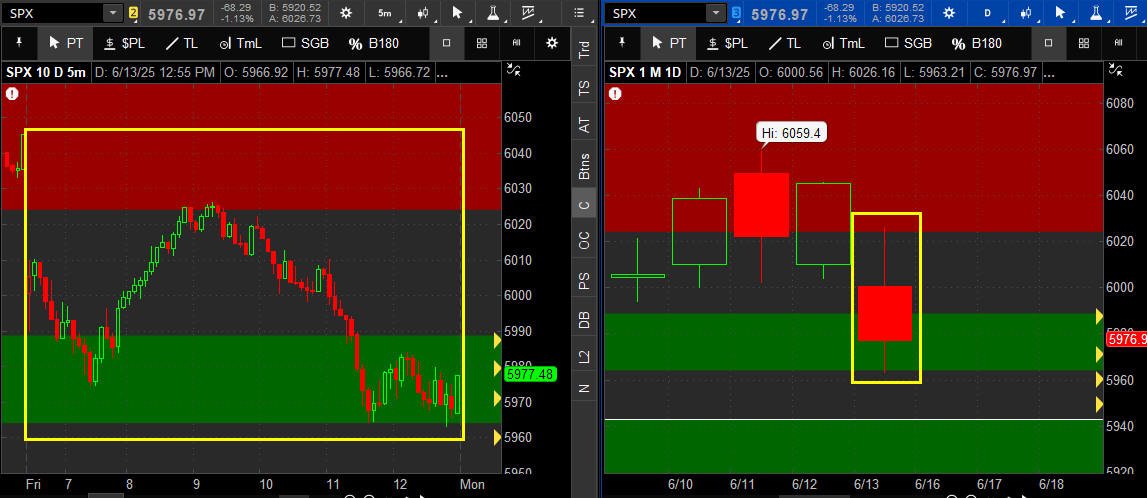Viewport: 1147px width, 498px height.
Task: Click the Hi: 6059.4 bubble on right chart
Action: 791,133
